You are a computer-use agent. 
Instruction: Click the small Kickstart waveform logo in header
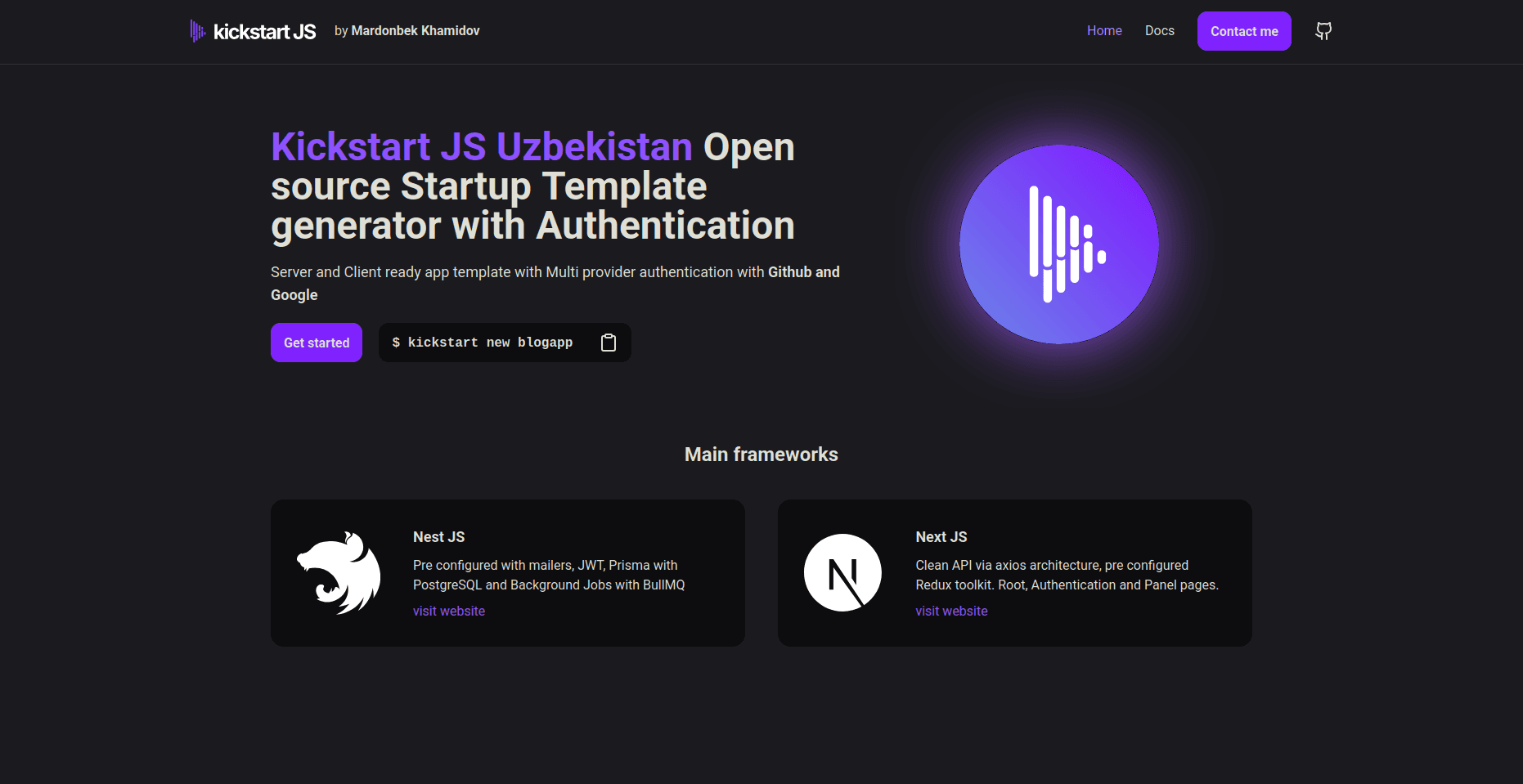(197, 31)
